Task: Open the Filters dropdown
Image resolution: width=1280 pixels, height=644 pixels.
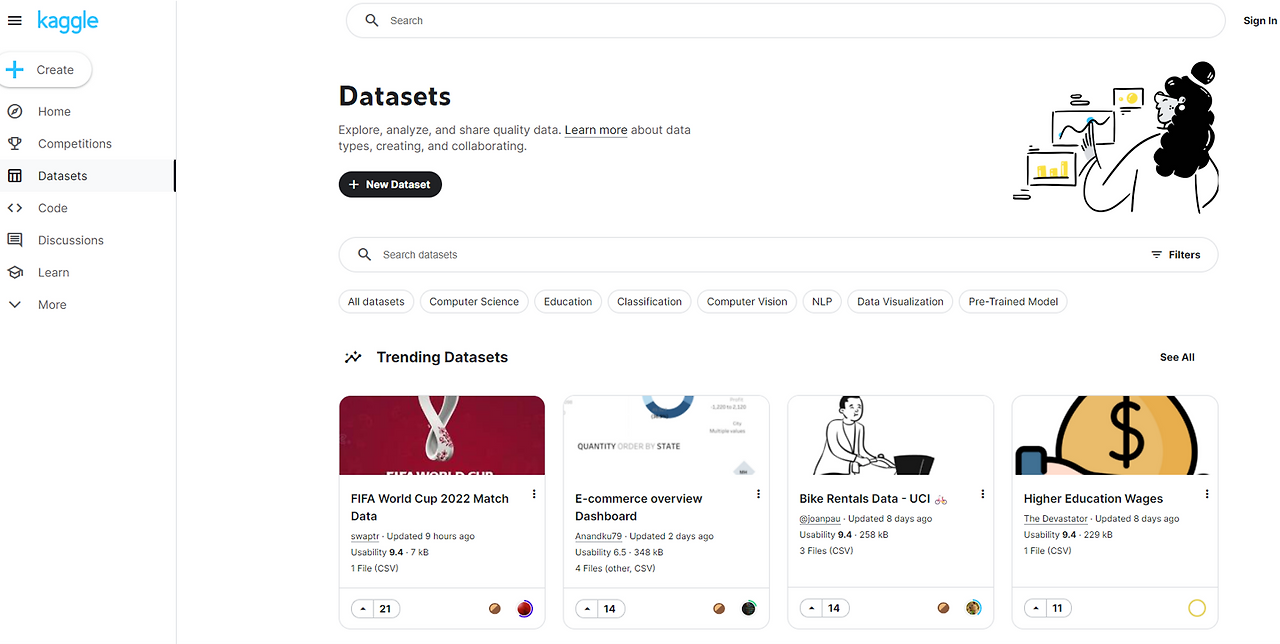Action: [x=1175, y=255]
